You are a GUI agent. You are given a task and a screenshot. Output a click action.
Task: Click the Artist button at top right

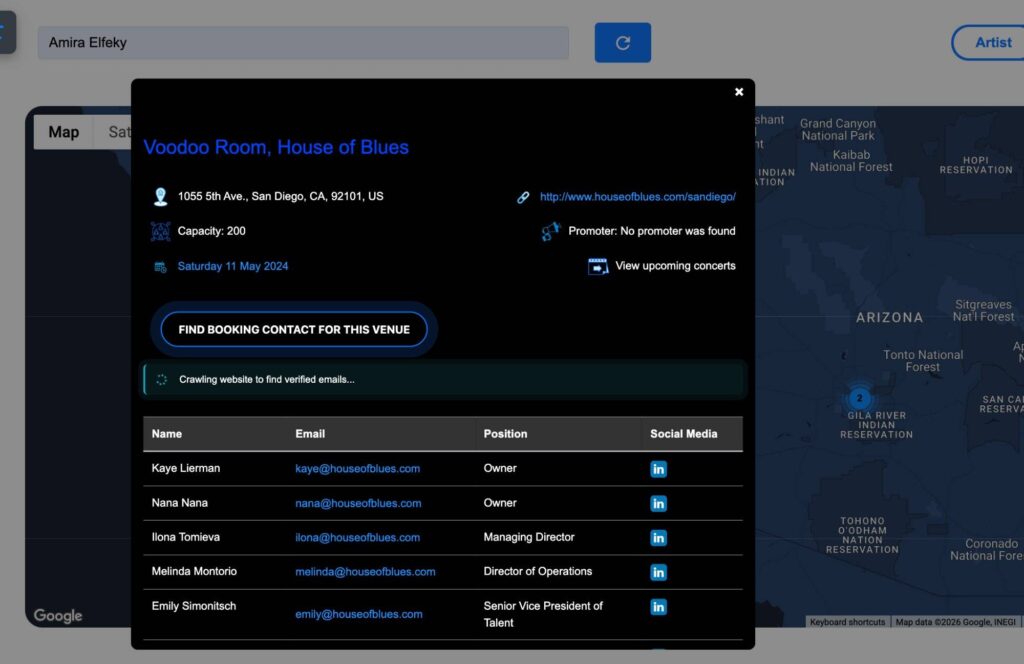991,42
